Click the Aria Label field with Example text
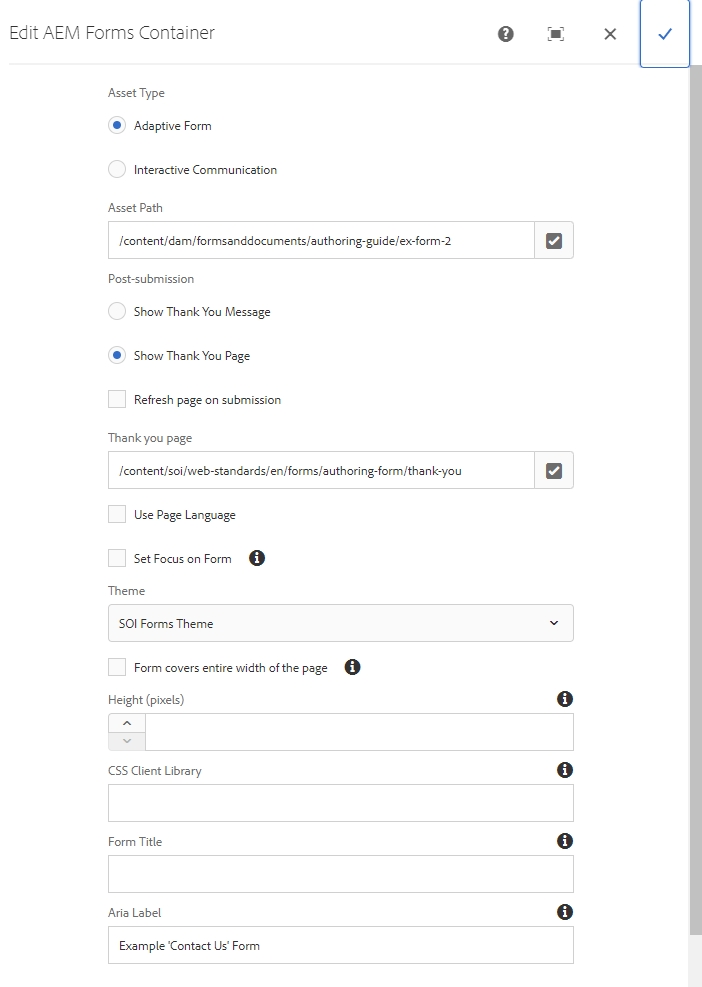 (x=341, y=945)
